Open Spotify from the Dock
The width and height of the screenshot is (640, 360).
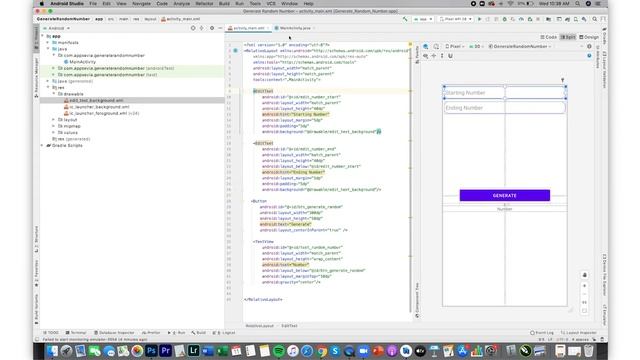(279, 351)
